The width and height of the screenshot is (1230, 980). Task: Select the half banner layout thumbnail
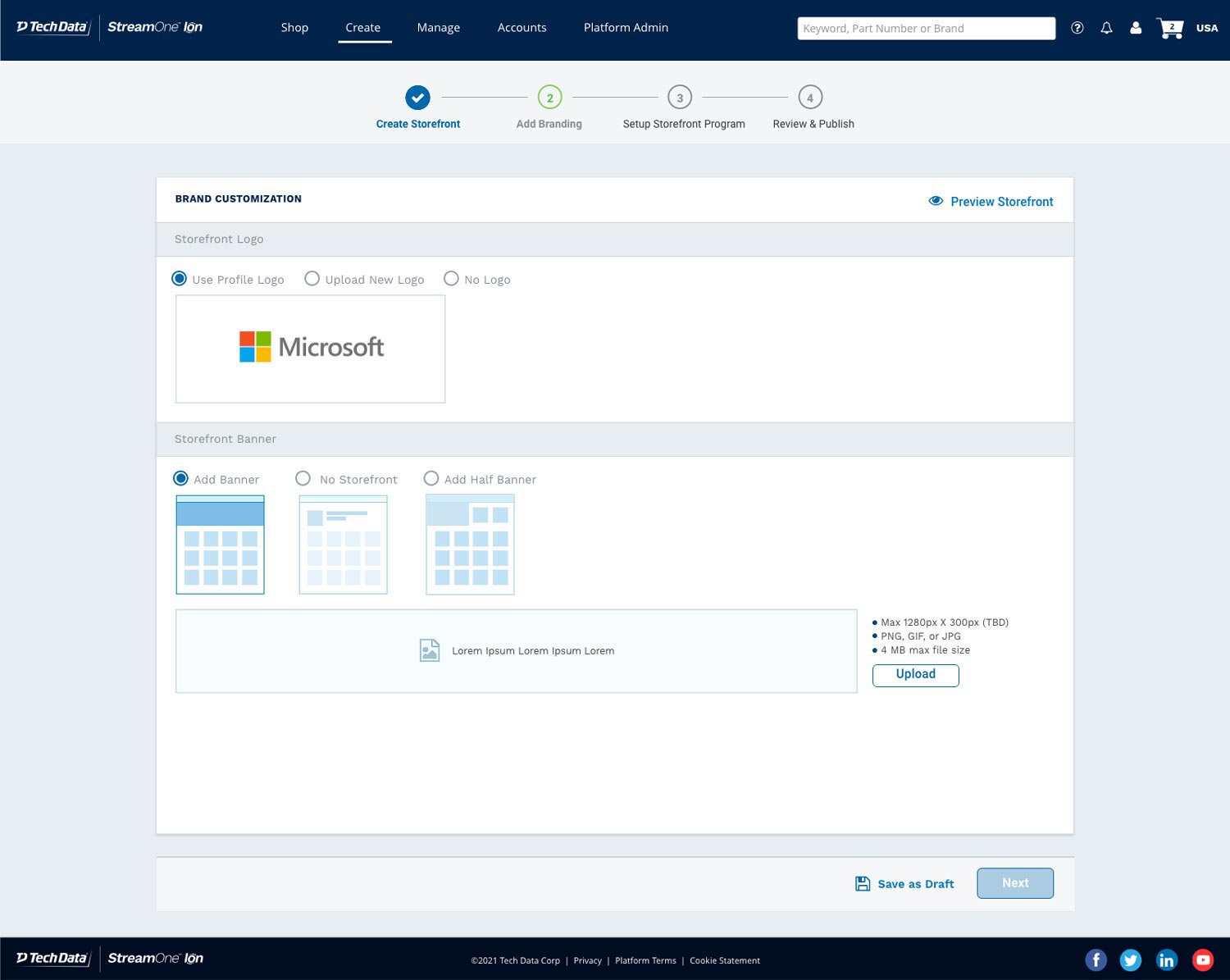point(470,545)
